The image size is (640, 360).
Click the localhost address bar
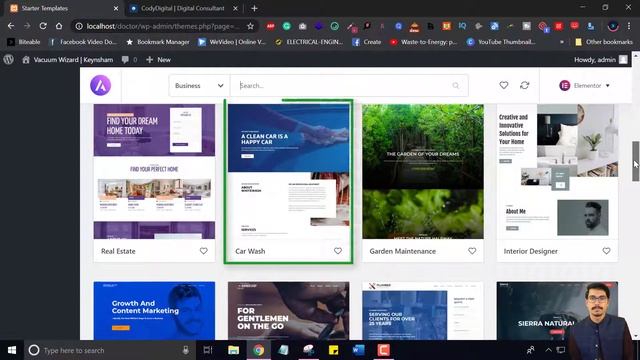pos(163,26)
